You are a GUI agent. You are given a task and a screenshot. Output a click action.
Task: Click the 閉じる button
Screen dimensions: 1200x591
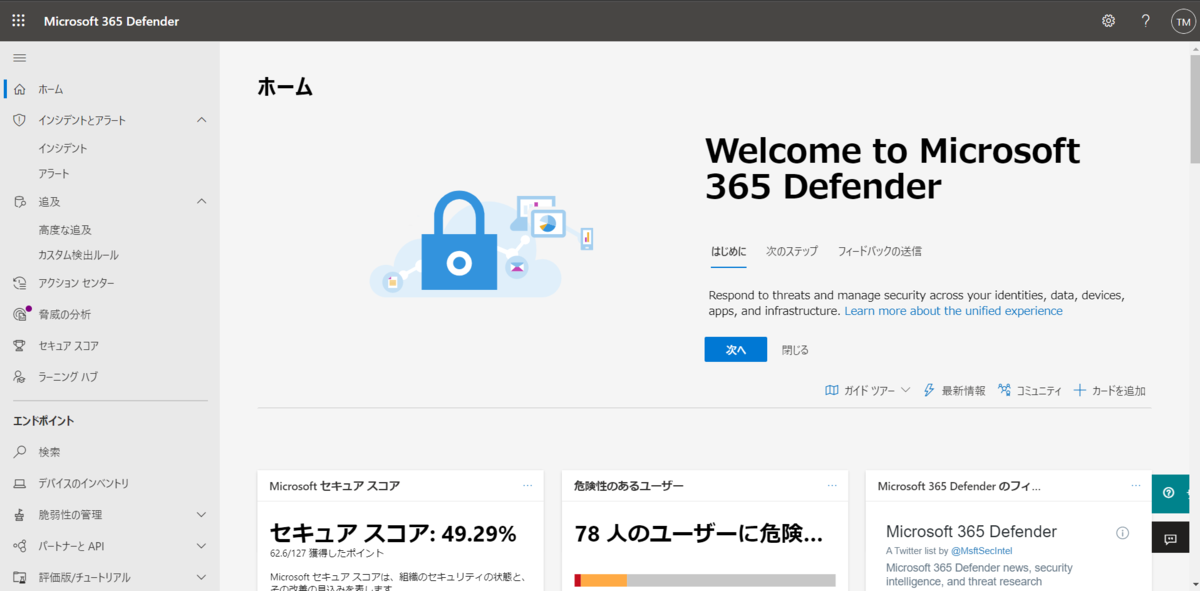[795, 350]
